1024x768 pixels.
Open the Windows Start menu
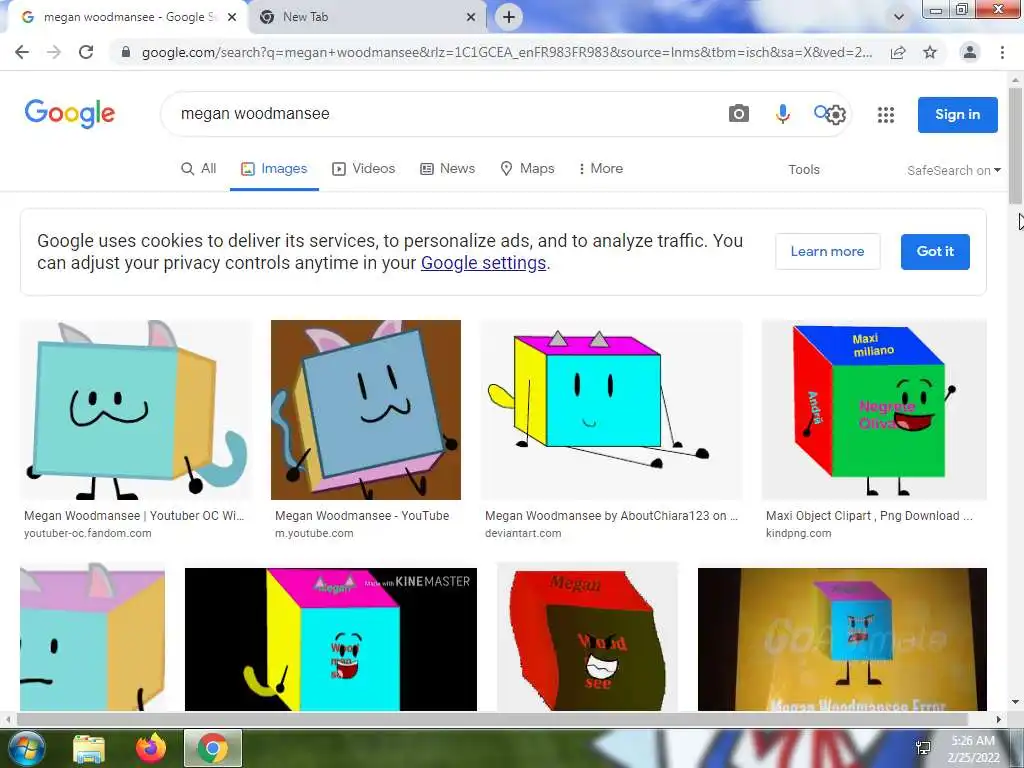tap(26, 748)
